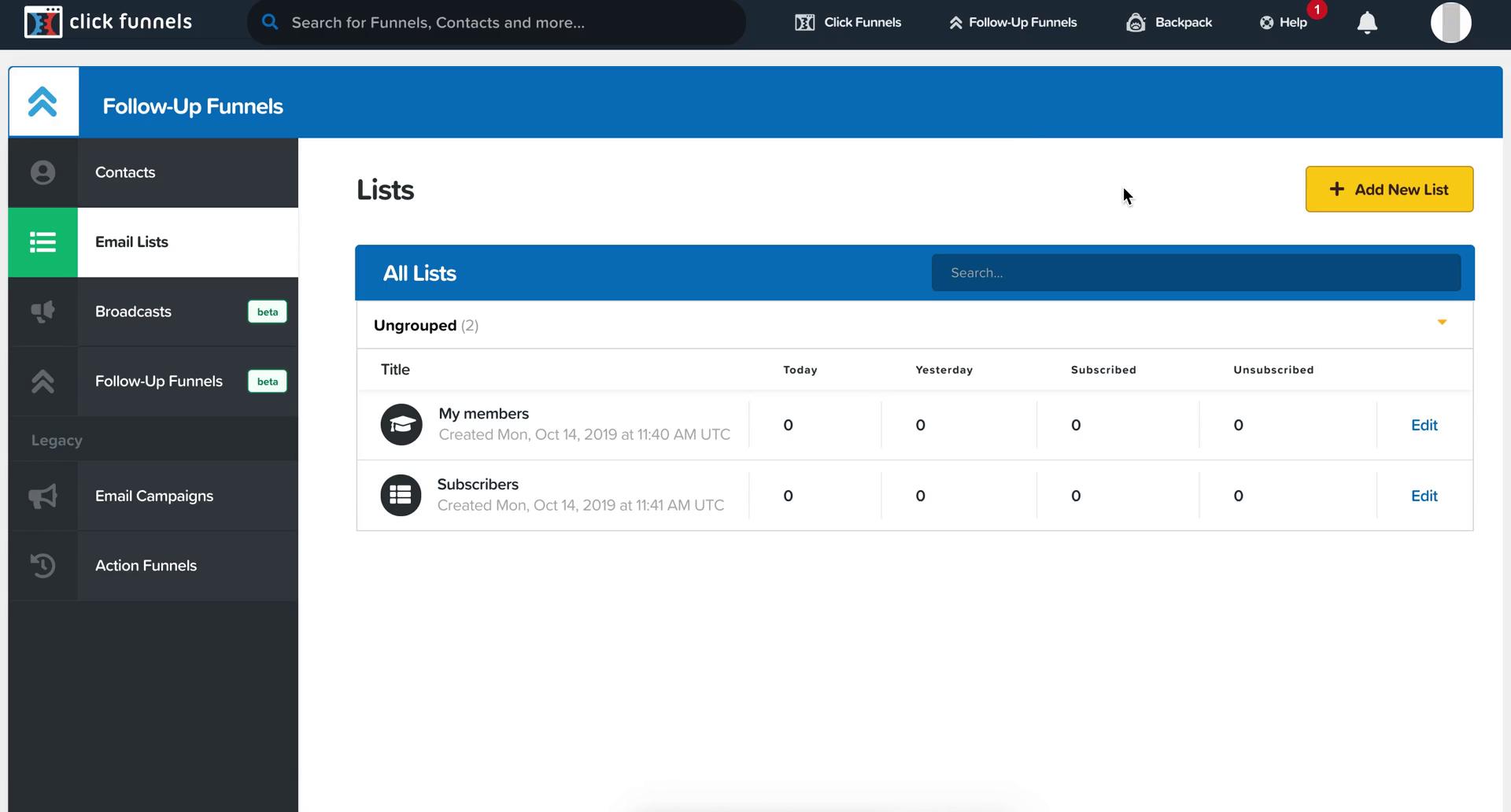Click the Subscribers Yesterday count
The image size is (1511, 812).
click(920, 496)
